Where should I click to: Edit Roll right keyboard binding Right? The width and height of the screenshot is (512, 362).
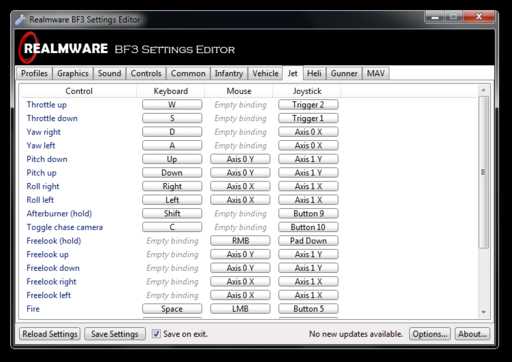pos(172,186)
